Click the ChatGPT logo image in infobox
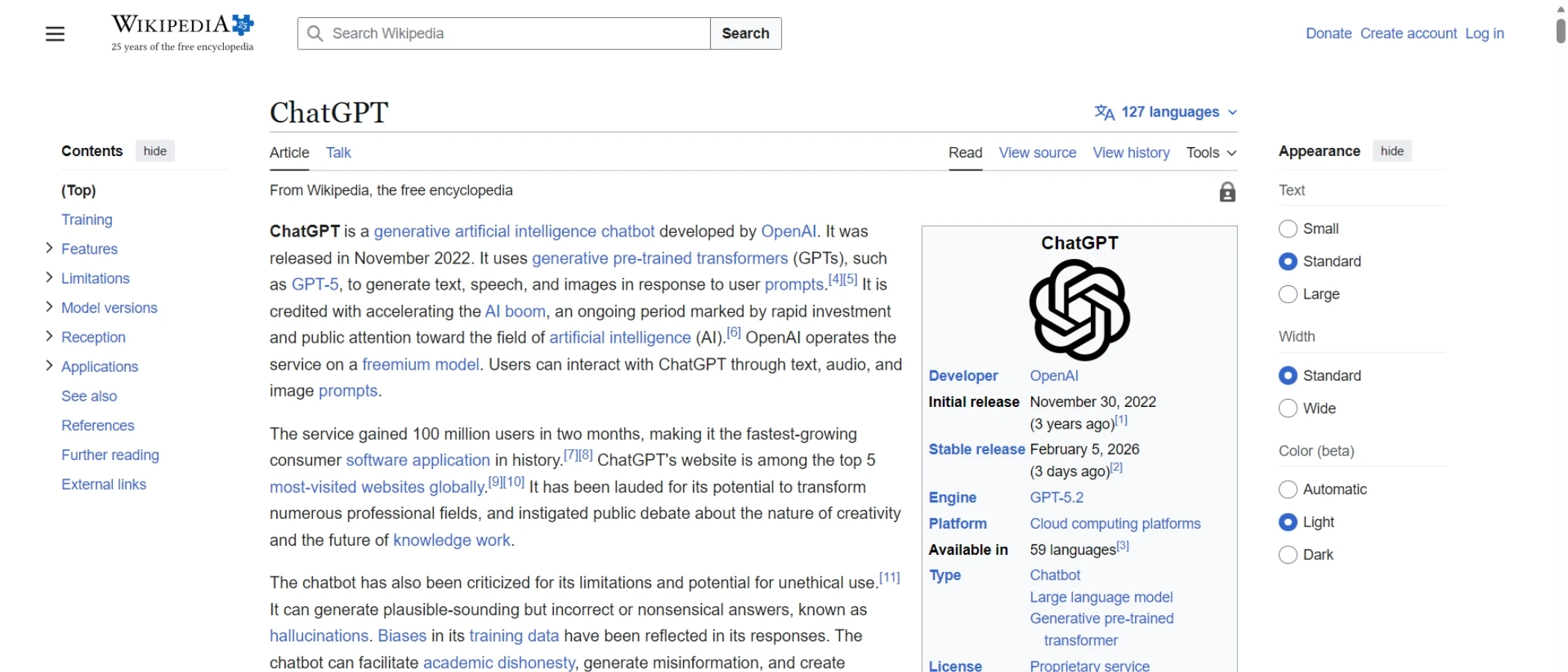 [x=1080, y=310]
